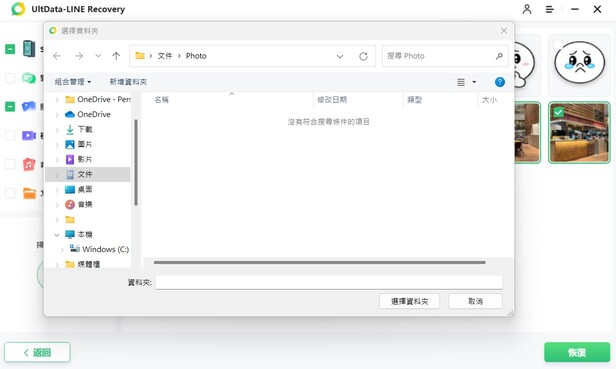Select OneDrive - Personal in tree

click(98, 99)
